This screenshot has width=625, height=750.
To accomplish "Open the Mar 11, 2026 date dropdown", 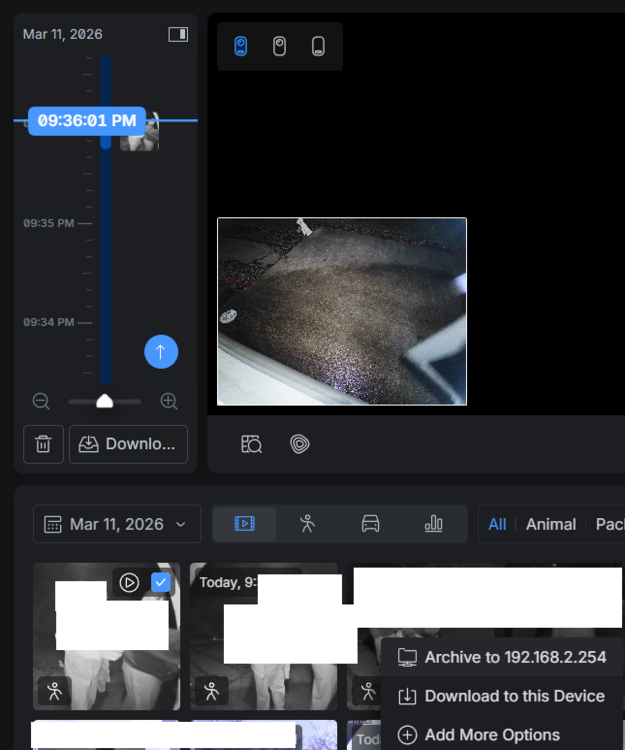I will pos(117,524).
